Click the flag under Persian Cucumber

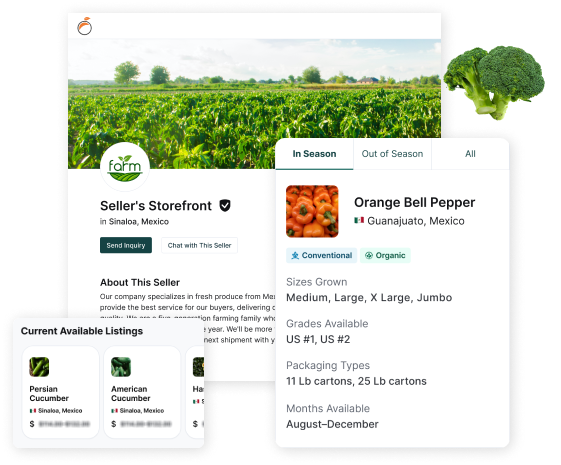point(33,411)
